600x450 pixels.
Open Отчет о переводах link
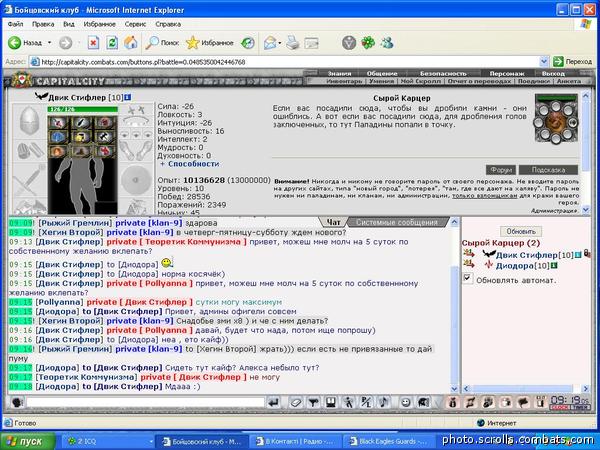point(479,81)
